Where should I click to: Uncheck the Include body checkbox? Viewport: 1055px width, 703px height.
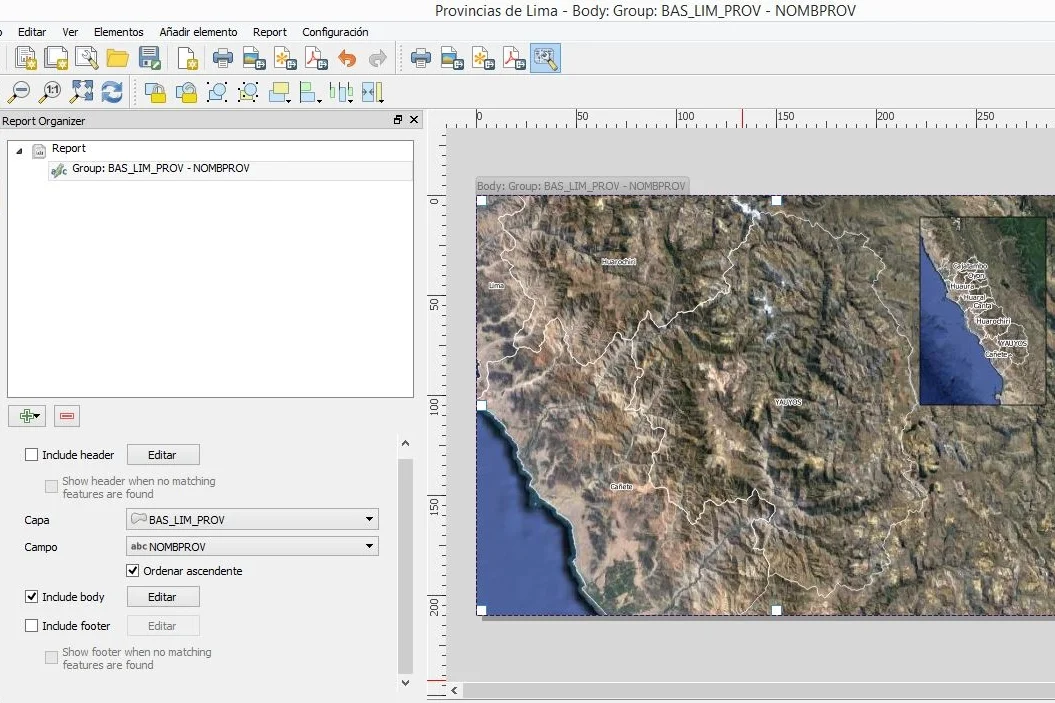point(31,597)
